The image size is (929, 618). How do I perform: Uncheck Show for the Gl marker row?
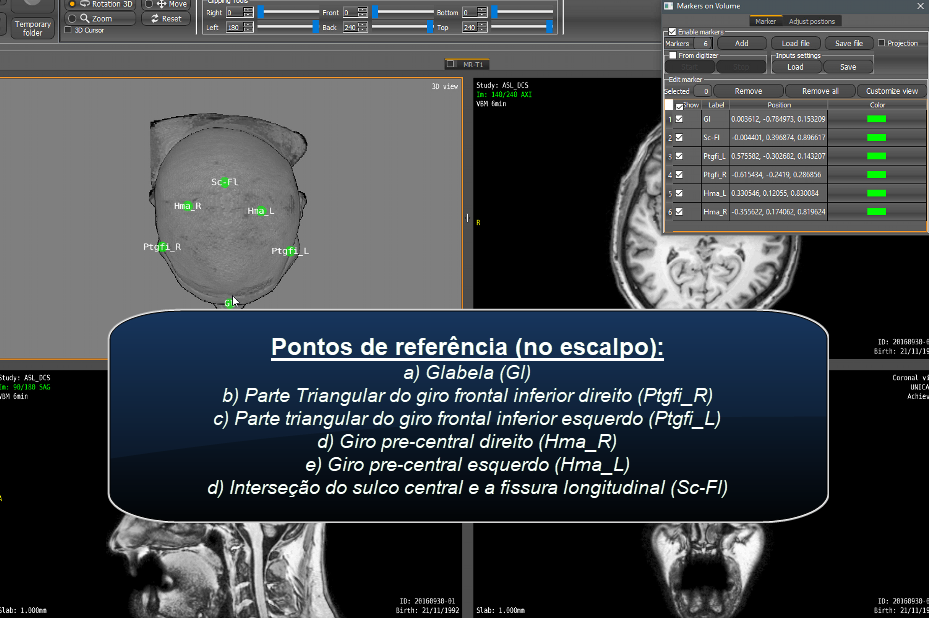[x=679, y=119]
